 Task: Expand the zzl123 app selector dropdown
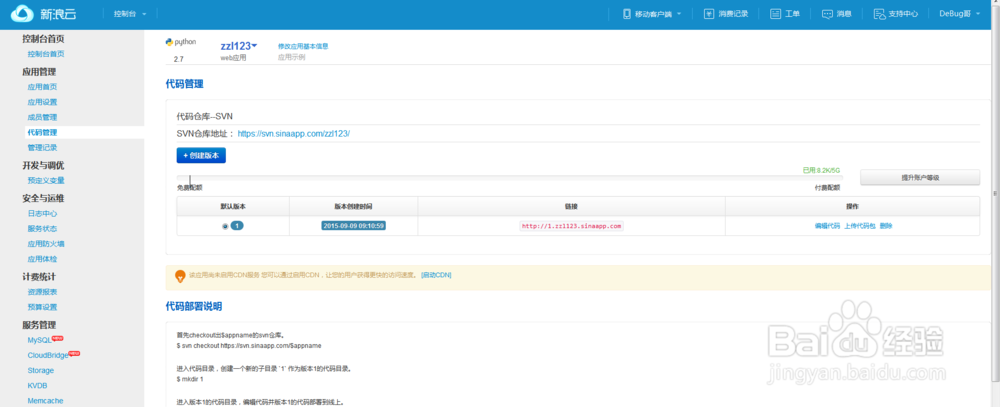[239, 46]
